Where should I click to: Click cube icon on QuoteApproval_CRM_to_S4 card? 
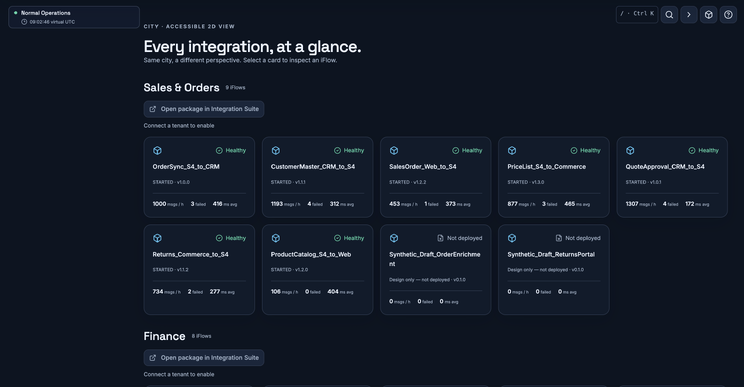(x=630, y=150)
